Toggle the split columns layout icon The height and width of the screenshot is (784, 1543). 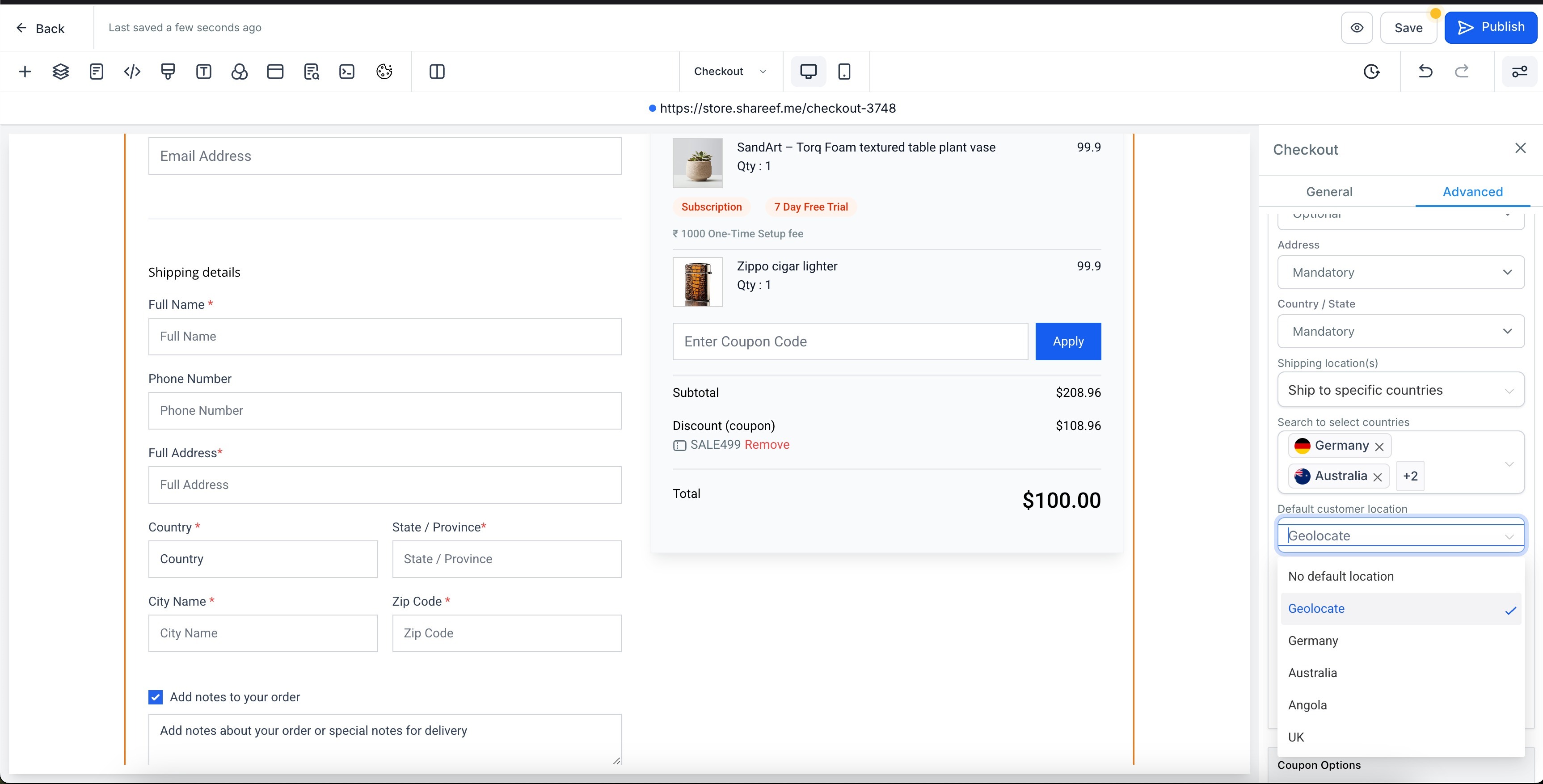pos(437,72)
